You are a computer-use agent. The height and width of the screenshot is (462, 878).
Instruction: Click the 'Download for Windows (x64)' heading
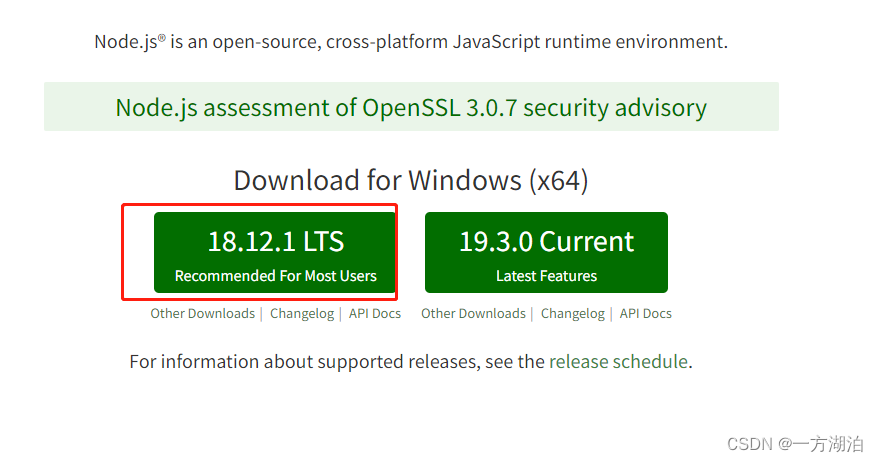[x=411, y=180]
